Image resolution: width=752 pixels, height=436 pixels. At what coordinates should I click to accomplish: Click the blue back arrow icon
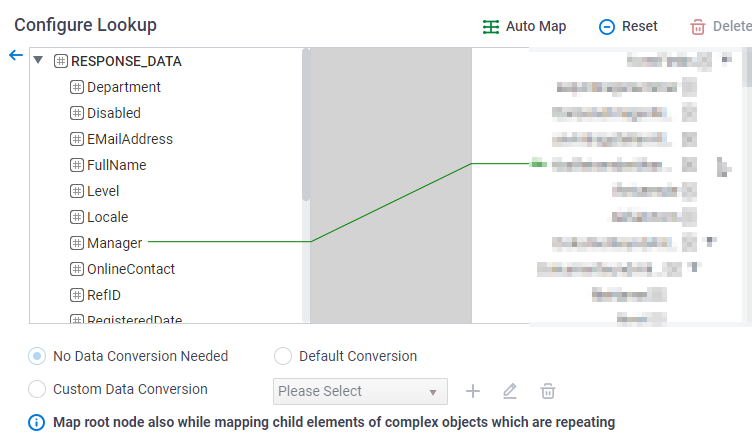coord(15,55)
